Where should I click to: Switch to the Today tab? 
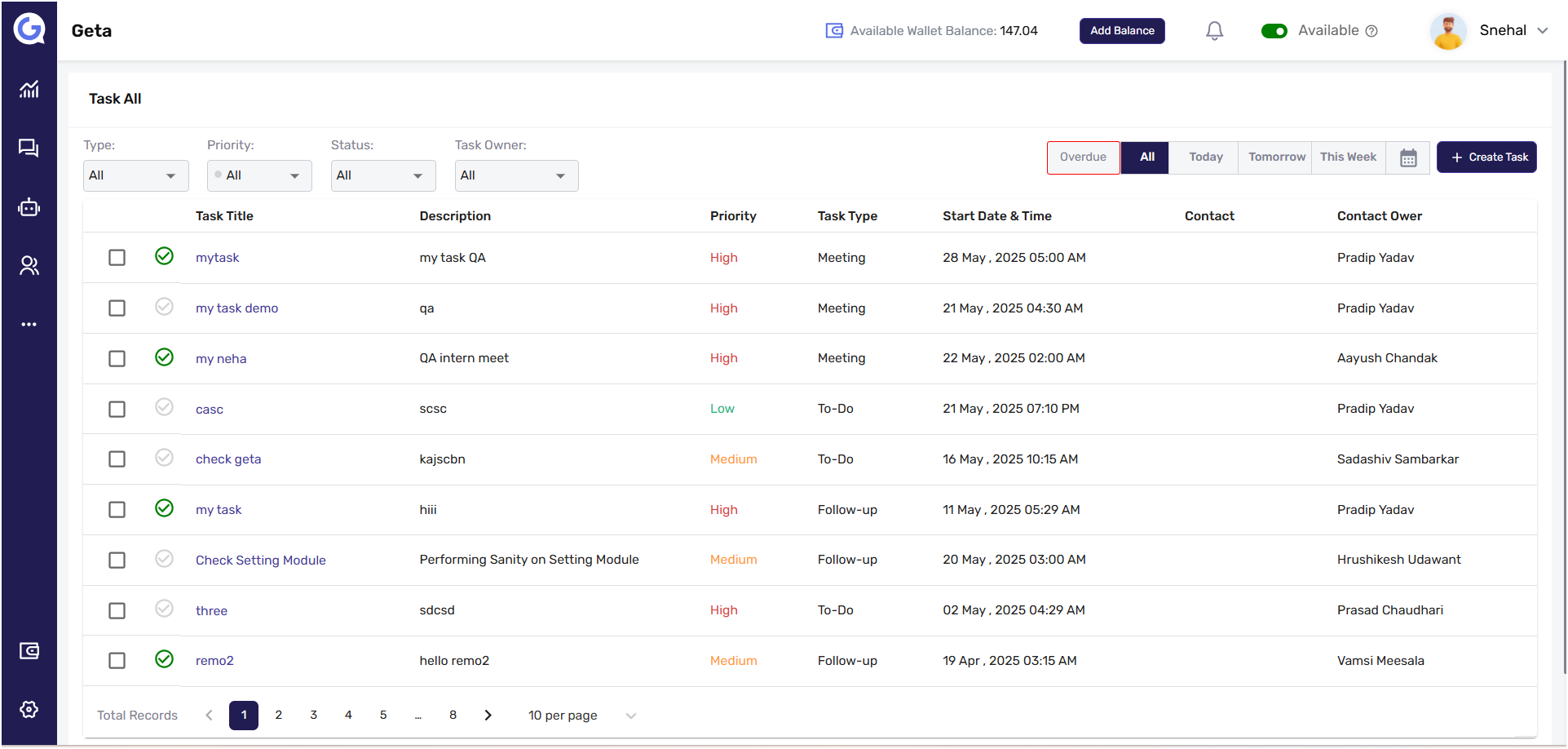(1205, 157)
